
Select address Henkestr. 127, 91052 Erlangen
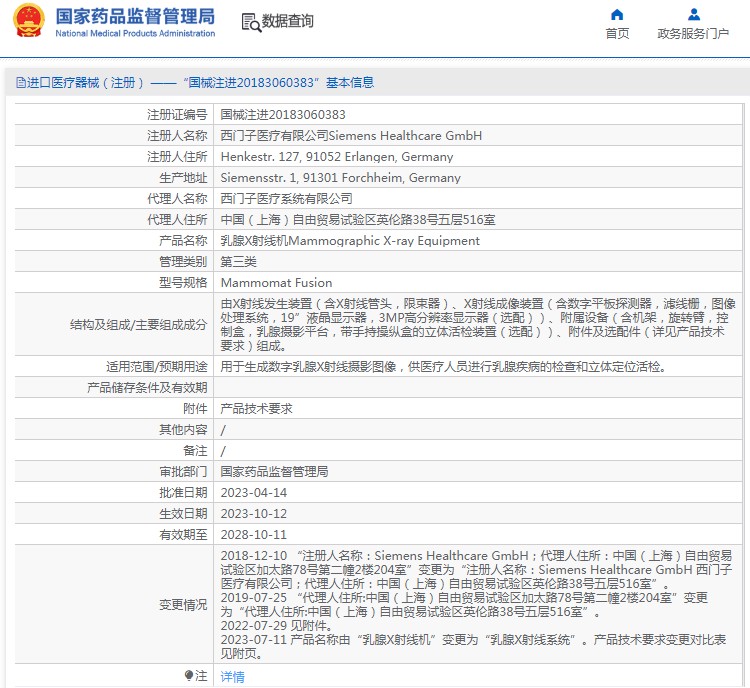tap(337, 157)
